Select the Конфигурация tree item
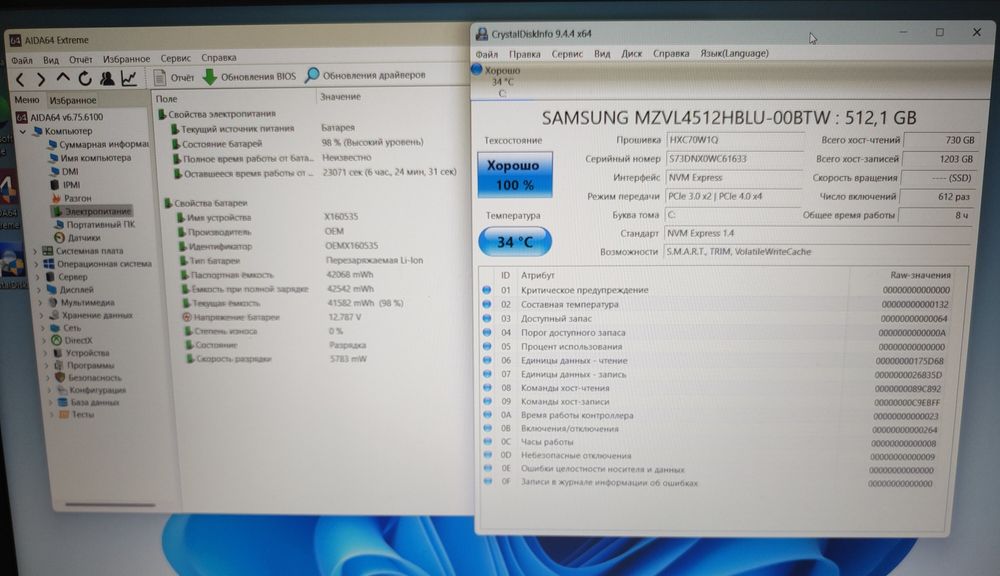This screenshot has width=1000, height=576. tap(92, 390)
